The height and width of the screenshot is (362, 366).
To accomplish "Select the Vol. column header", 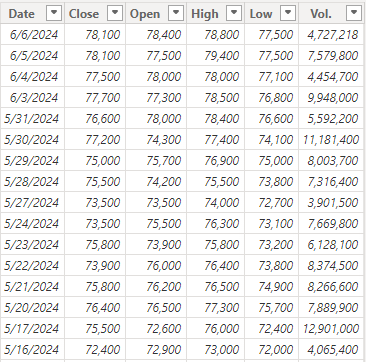I will tap(331, 13).
